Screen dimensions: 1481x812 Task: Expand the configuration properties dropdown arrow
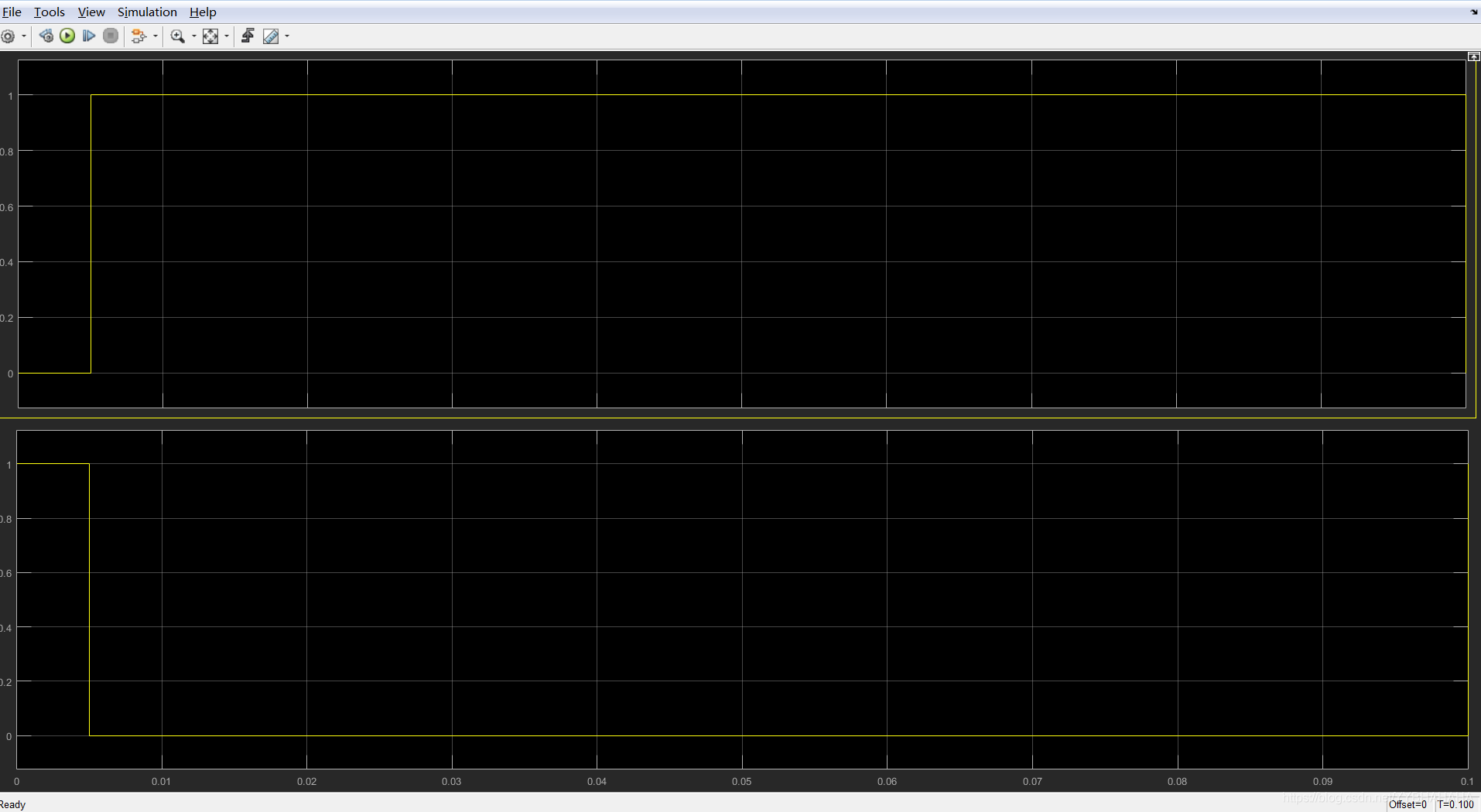tap(24, 36)
